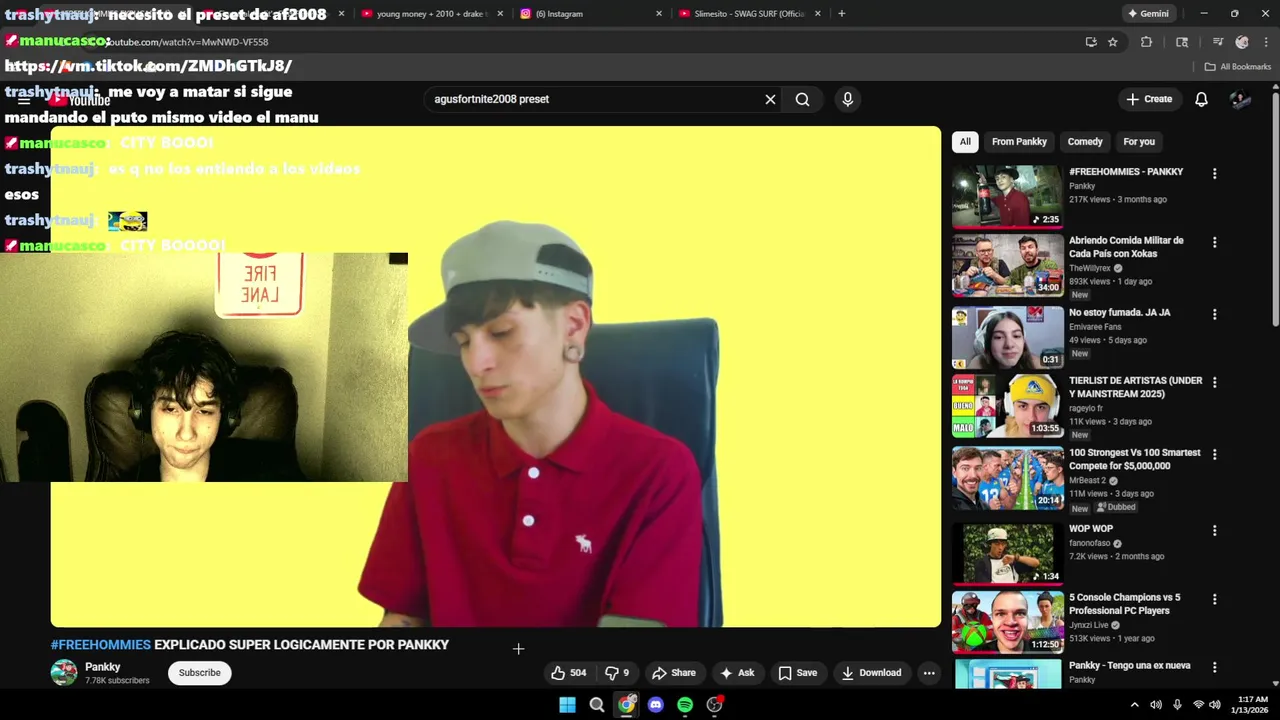Open options for 100 Strongest Vs 100 Smartest

coord(1214,455)
